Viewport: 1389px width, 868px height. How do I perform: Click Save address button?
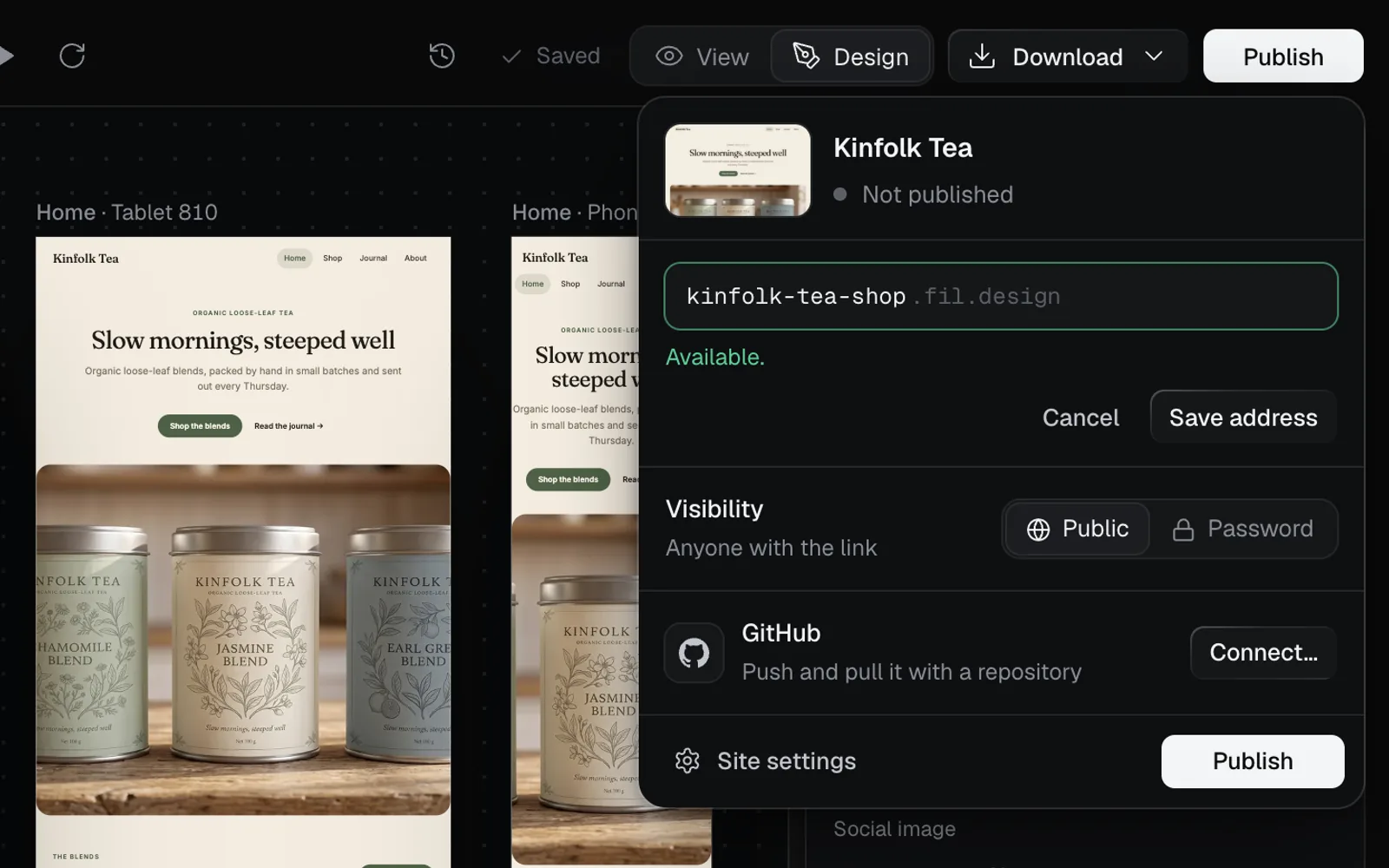click(1243, 418)
